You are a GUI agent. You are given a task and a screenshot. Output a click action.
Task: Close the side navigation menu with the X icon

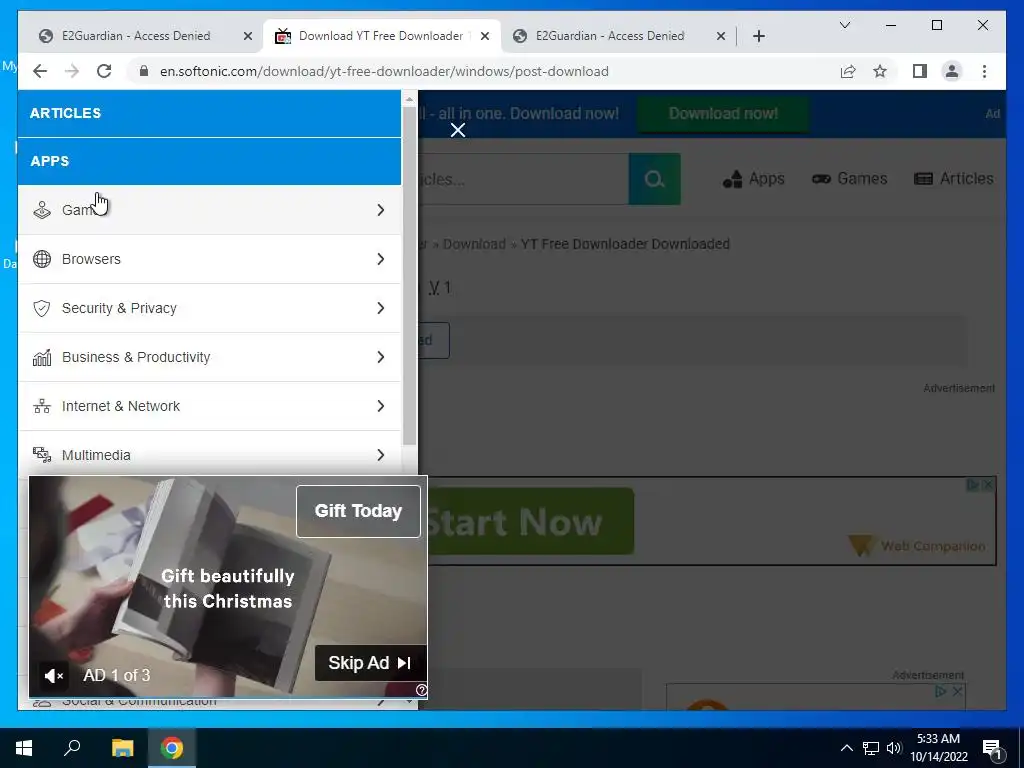(x=458, y=130)
